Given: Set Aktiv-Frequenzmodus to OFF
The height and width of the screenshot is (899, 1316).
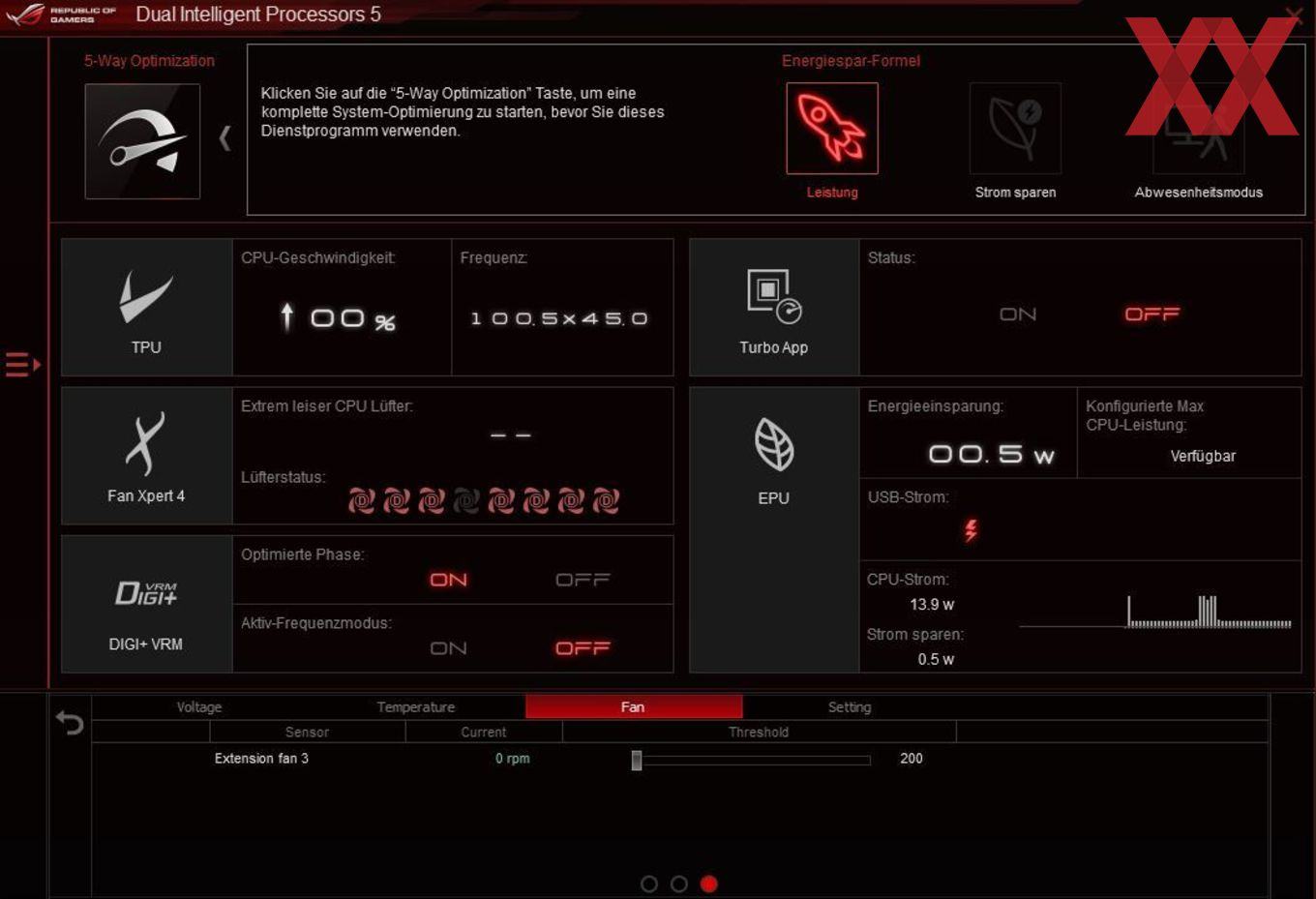Looking at the screenshot, I should pos(583,648).
